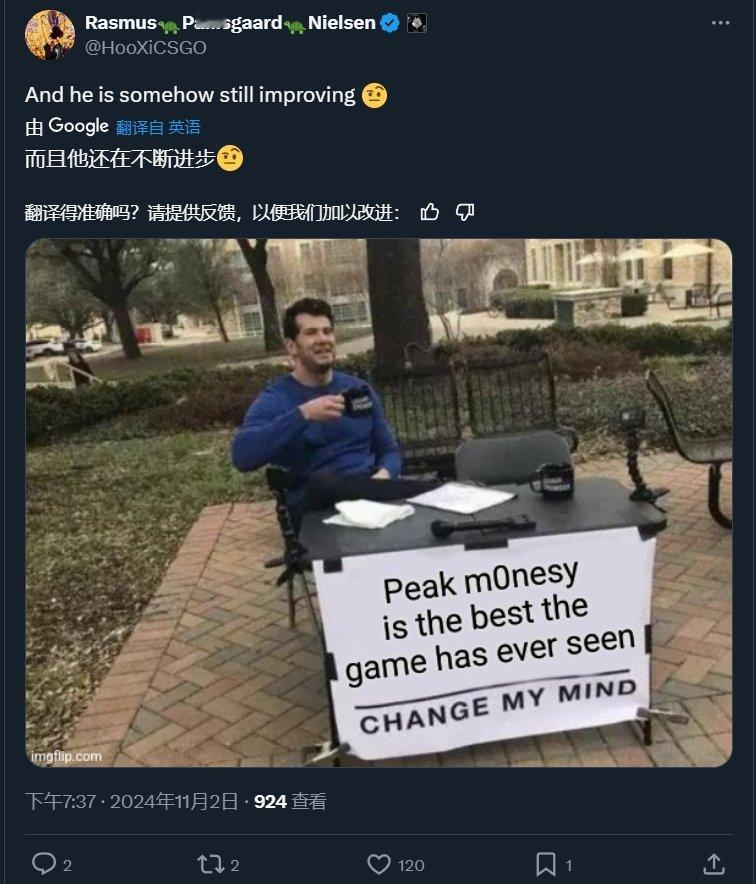Click the profile avatar picture
Image resolution: width=756 pixels, height=884 pixels.
point(50,34)
